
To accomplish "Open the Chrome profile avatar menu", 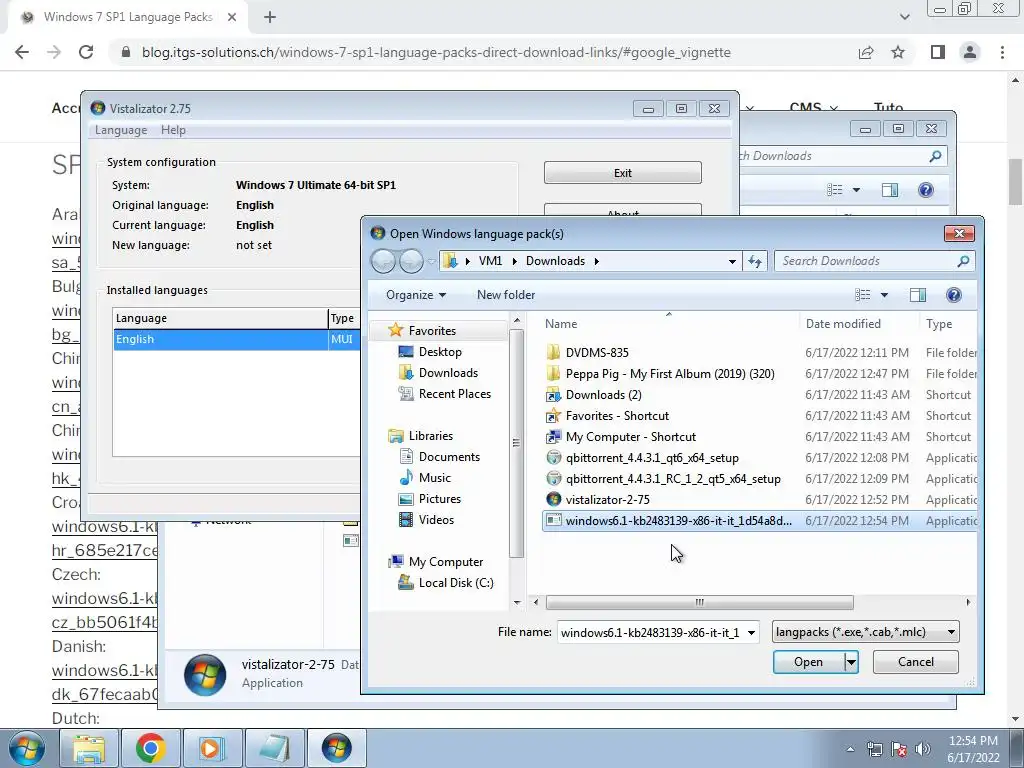I will [970, 52].
